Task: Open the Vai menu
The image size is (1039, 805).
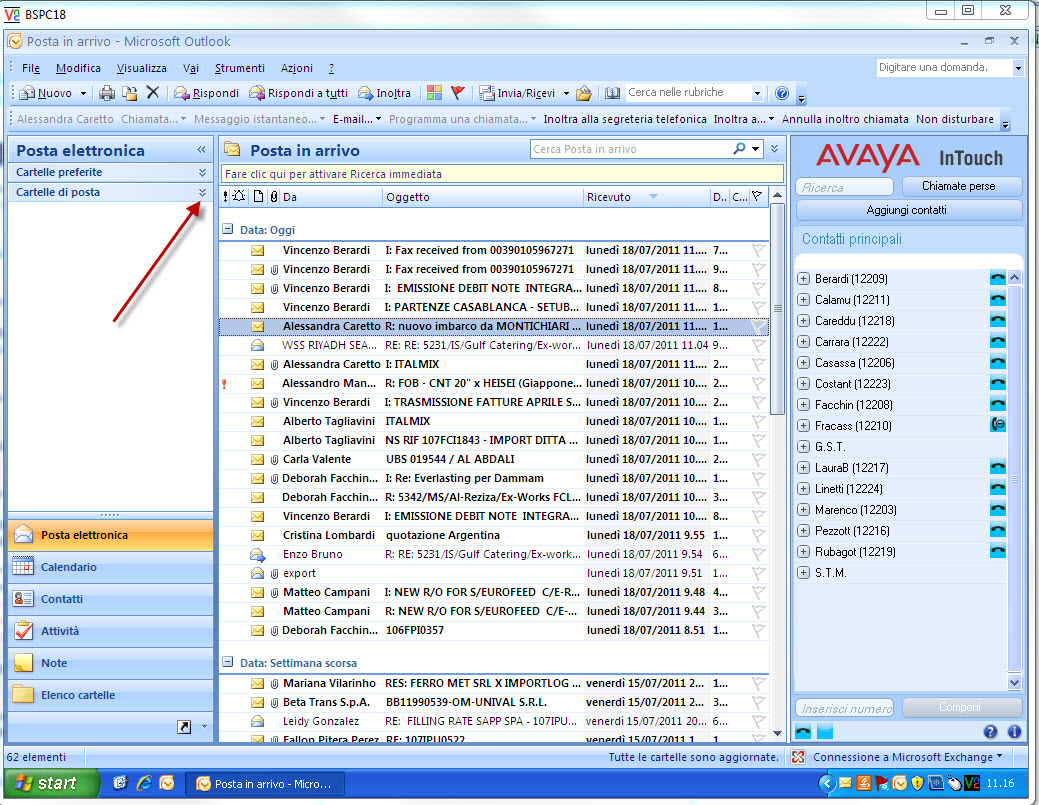Action: pyautogui.click(x=191, y=68)
